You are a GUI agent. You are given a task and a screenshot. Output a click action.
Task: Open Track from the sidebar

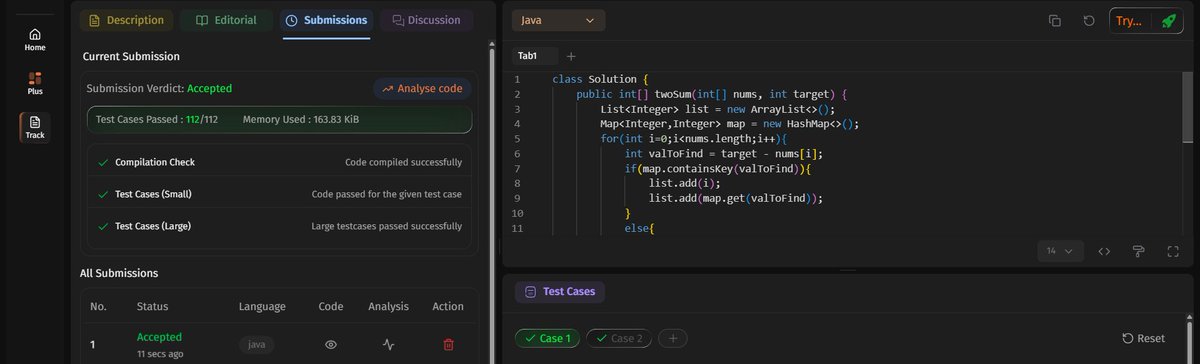pyautogui.click(x=35, y=127)
